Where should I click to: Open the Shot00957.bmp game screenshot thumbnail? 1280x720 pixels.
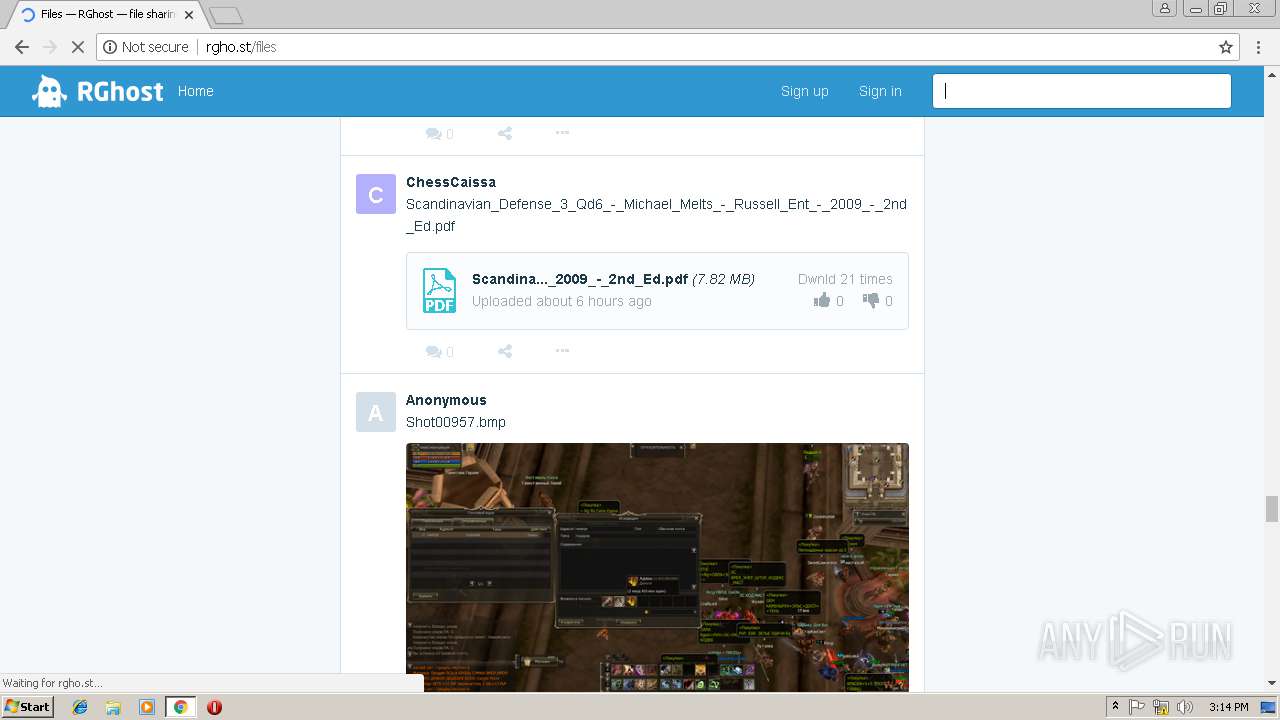[657, 567]
